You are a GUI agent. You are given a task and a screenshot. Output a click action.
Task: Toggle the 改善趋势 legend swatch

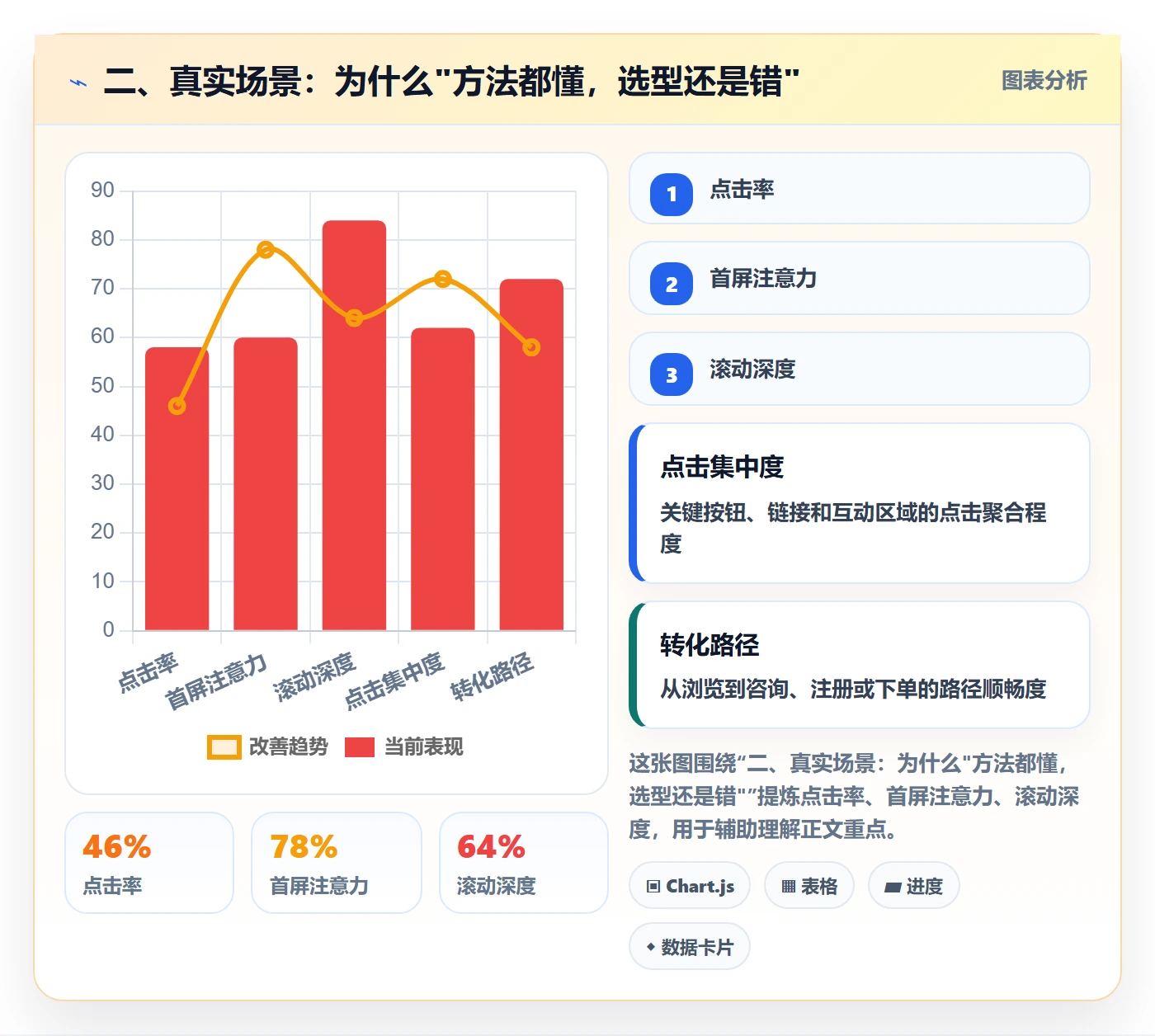tap(224, 746)
